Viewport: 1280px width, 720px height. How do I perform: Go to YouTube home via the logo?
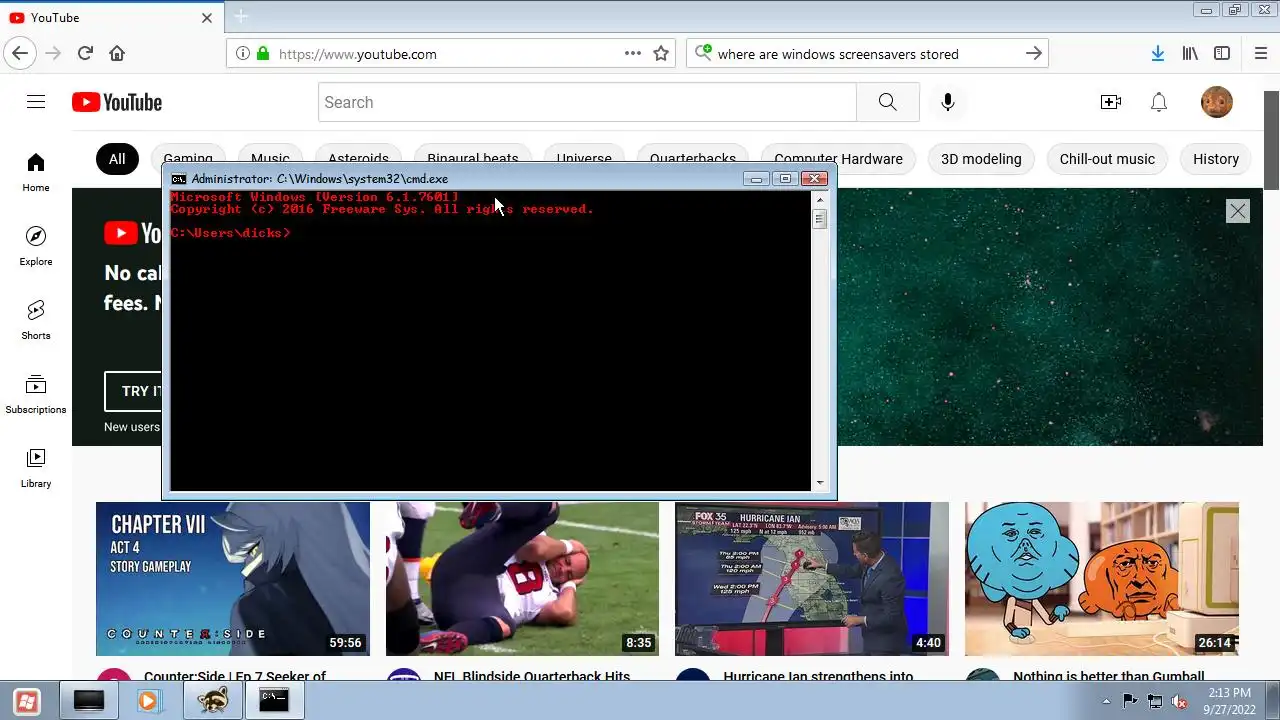[117, 102]
